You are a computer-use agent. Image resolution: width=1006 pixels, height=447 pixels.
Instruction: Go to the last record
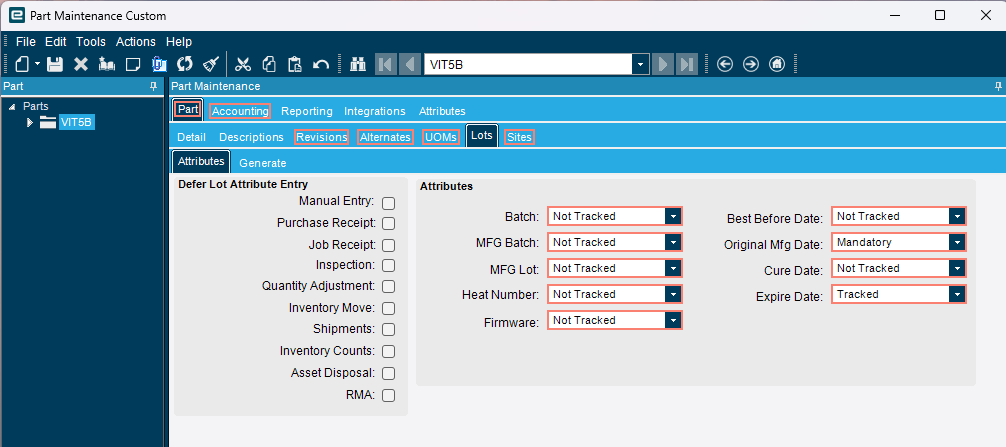(x=687, y=64)
